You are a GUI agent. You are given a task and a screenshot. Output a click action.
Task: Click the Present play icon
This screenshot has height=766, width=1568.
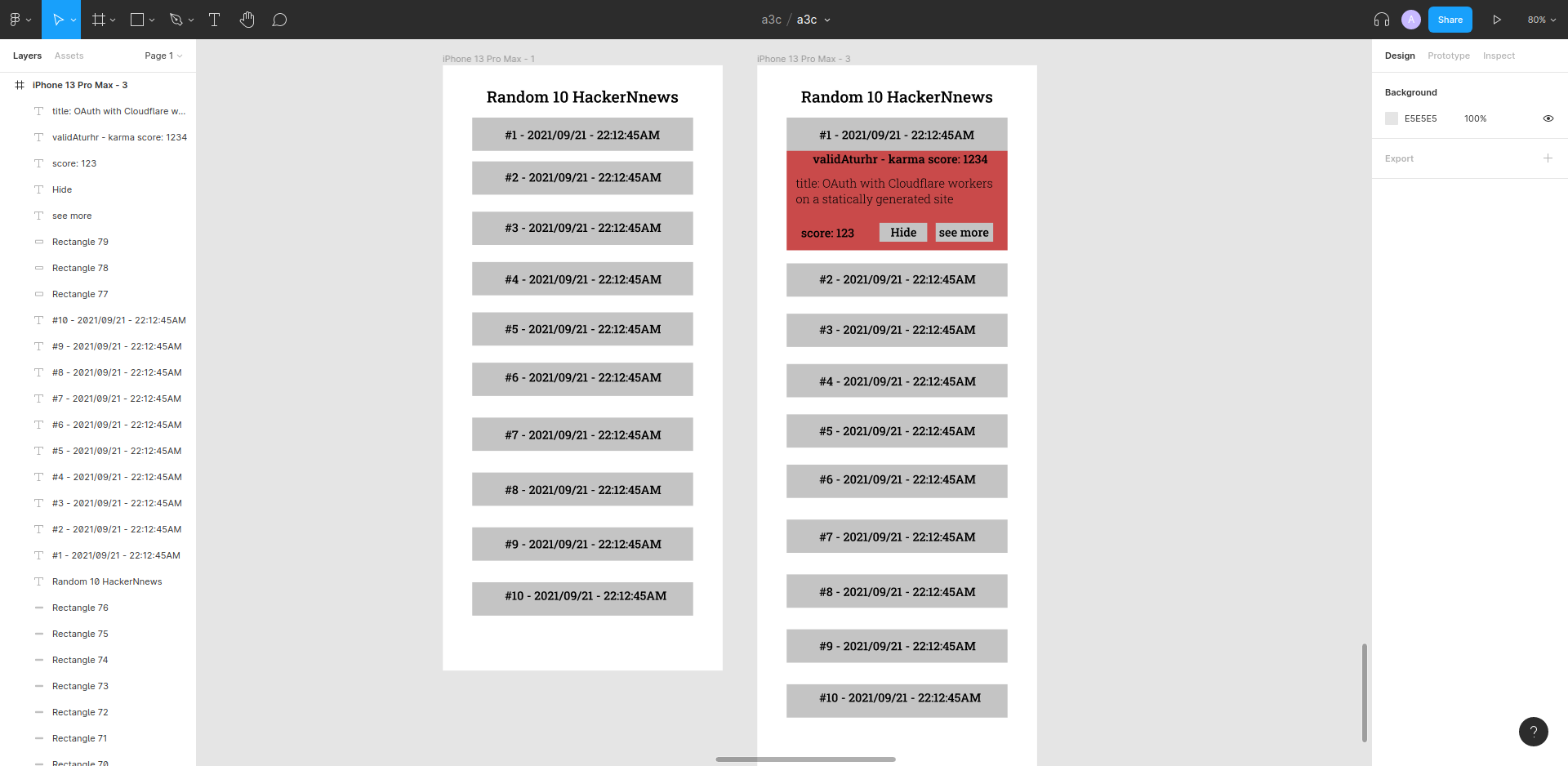tap(1497, 20)
